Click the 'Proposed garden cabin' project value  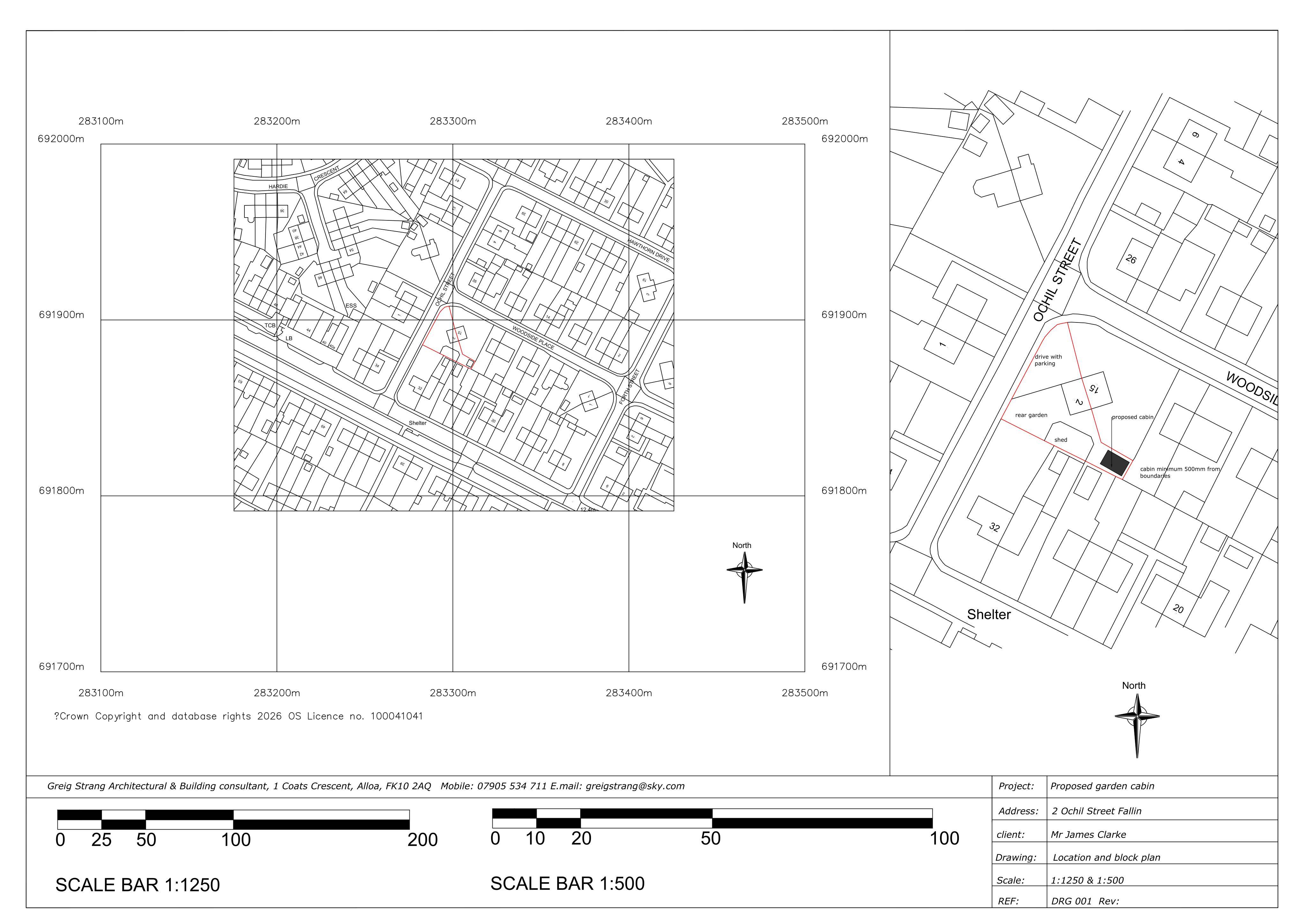(x=1102, y=786)
